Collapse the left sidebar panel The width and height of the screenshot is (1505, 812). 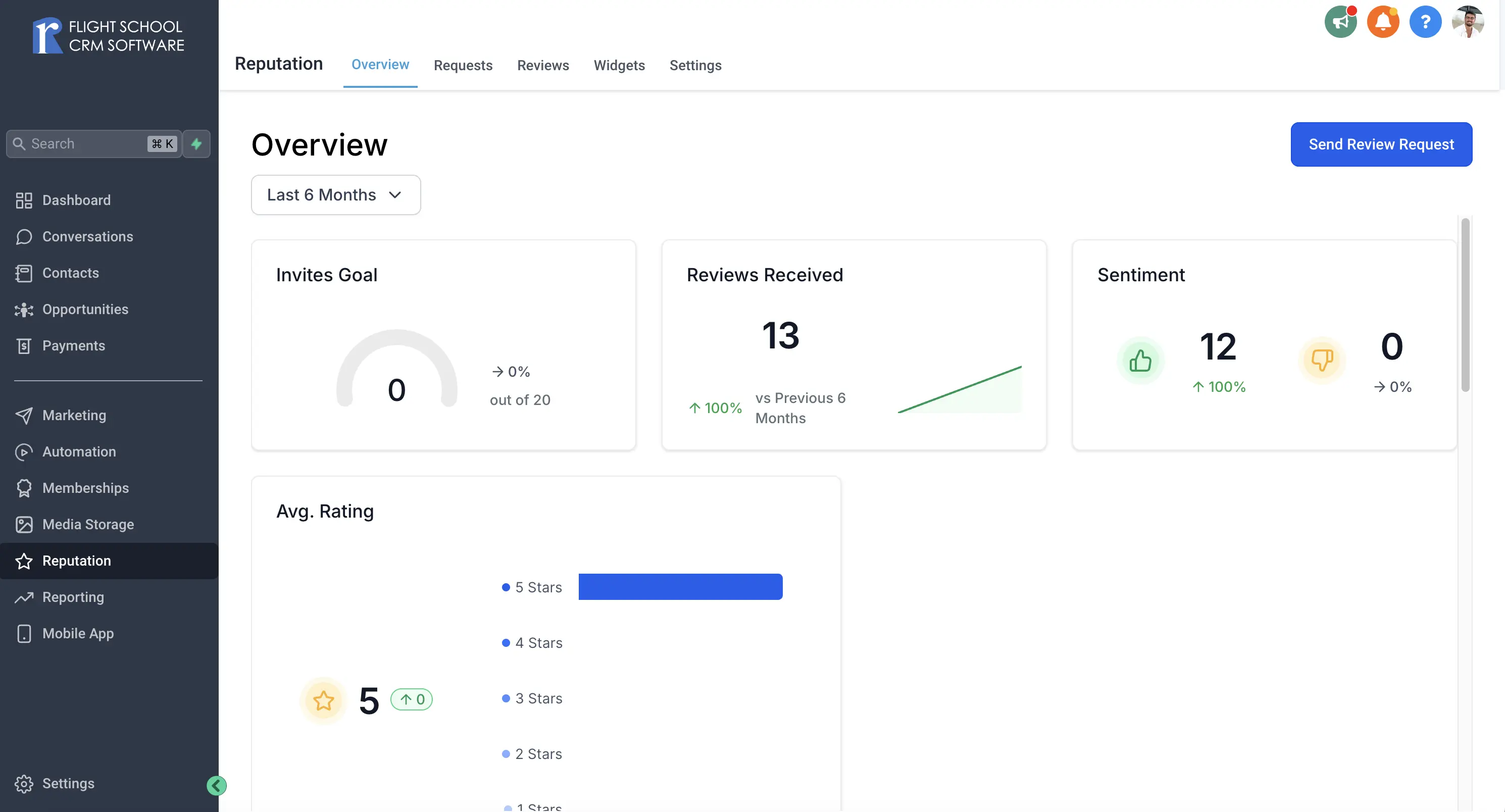(217, 785)
